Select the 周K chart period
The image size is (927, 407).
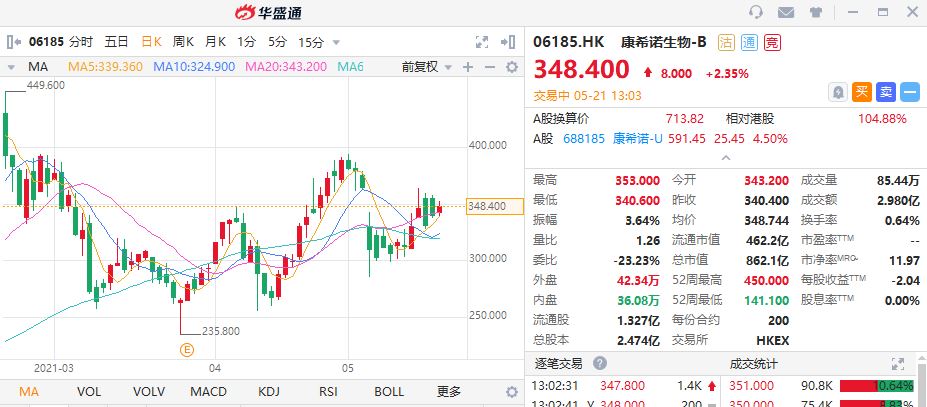(x=183, y=42)
